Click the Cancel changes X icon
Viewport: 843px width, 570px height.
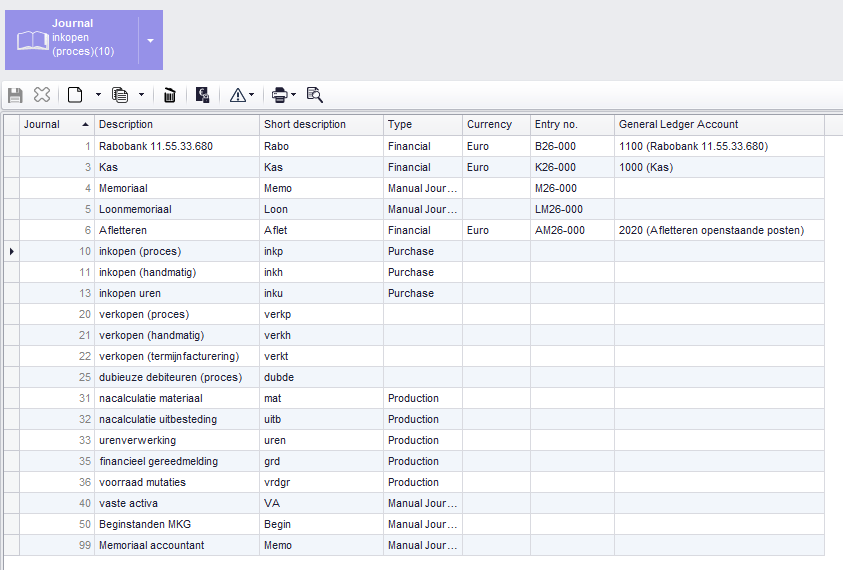click(42, 95)
